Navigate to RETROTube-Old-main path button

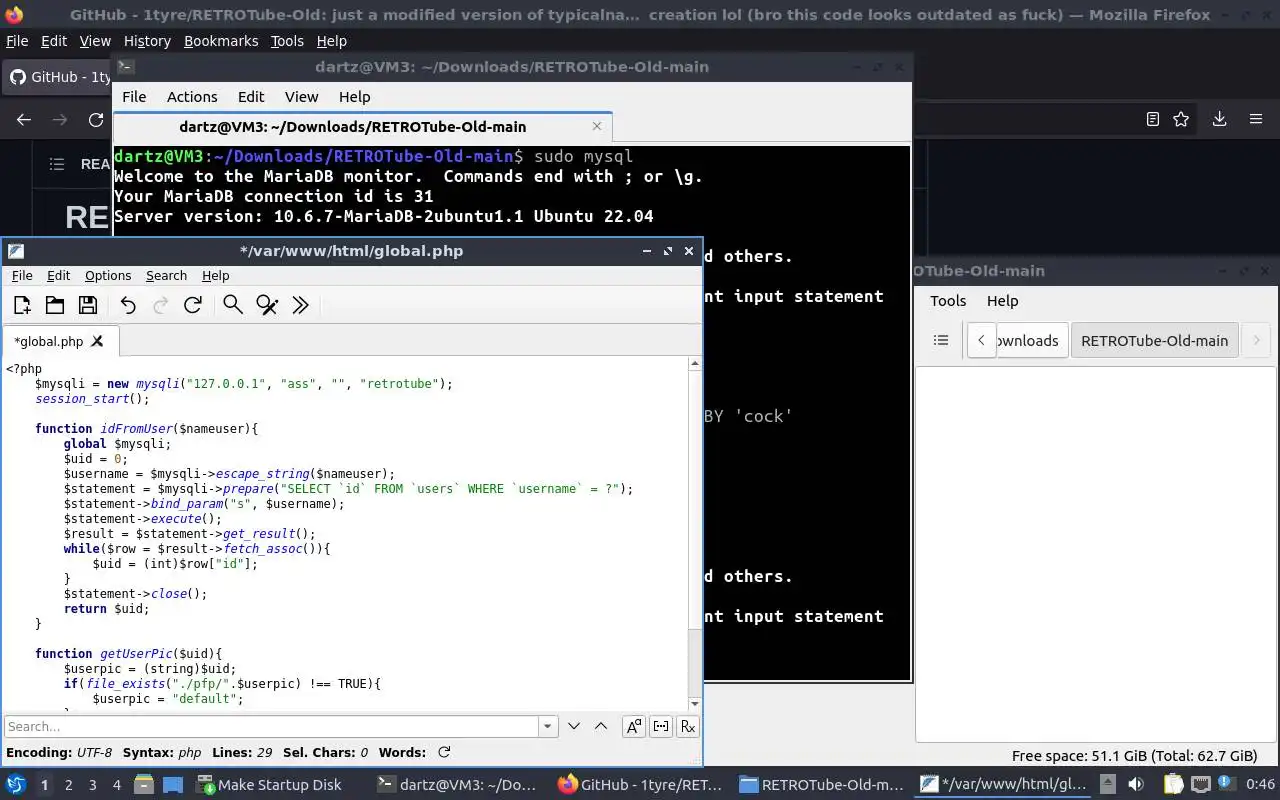(x=1154, y=340)
